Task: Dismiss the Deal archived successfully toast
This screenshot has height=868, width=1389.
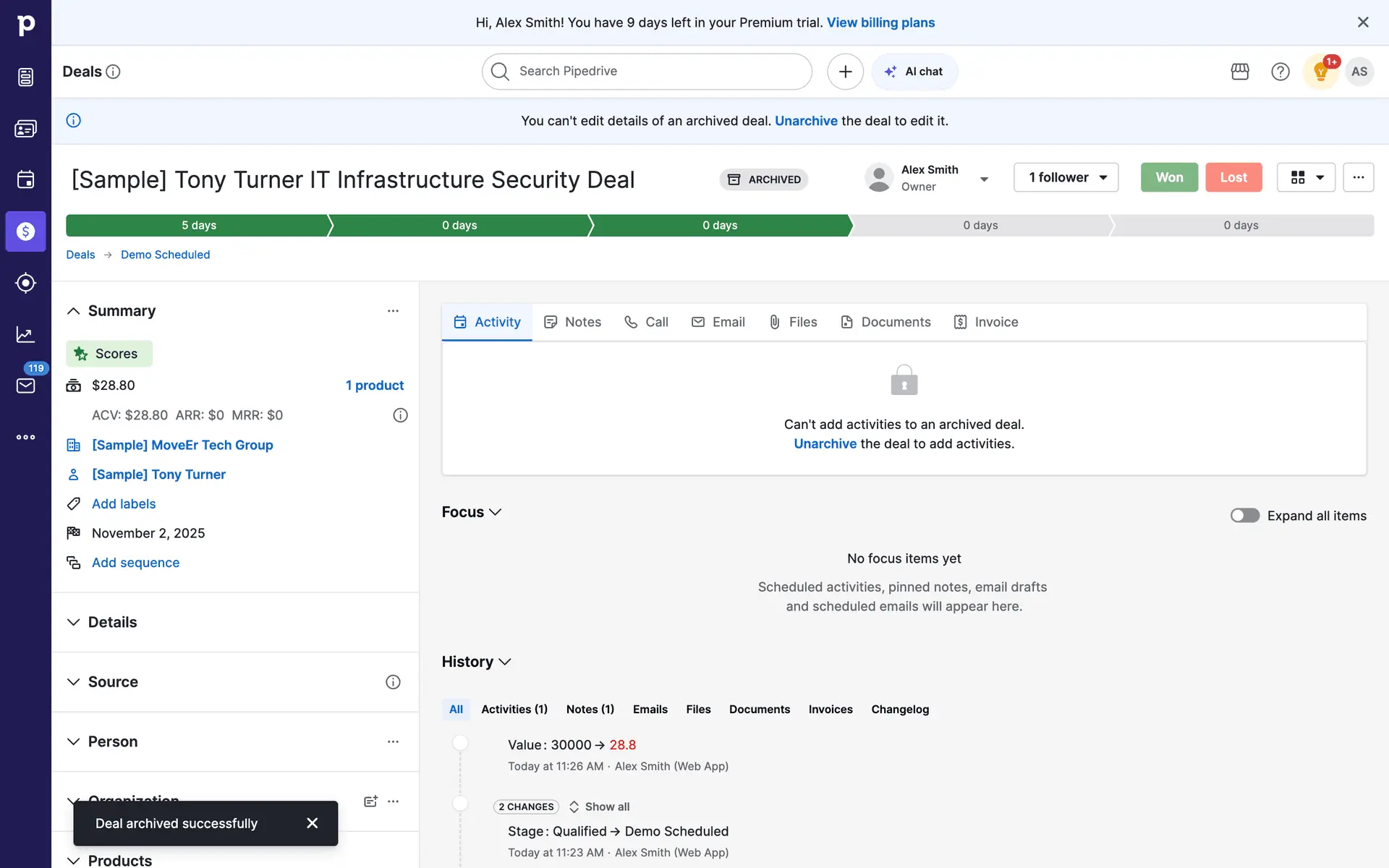Action: 312,823
